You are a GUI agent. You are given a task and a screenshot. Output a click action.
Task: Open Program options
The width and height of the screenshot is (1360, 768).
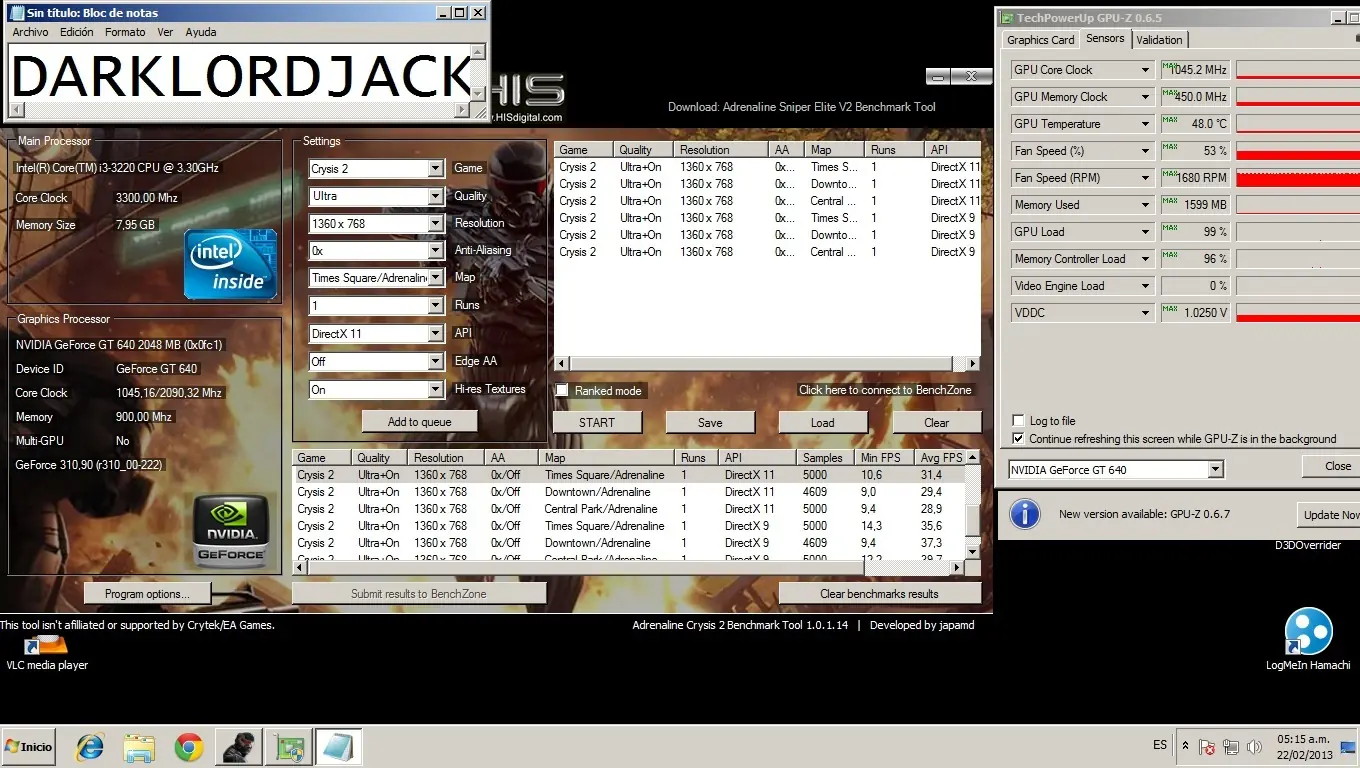pos(147,594)
